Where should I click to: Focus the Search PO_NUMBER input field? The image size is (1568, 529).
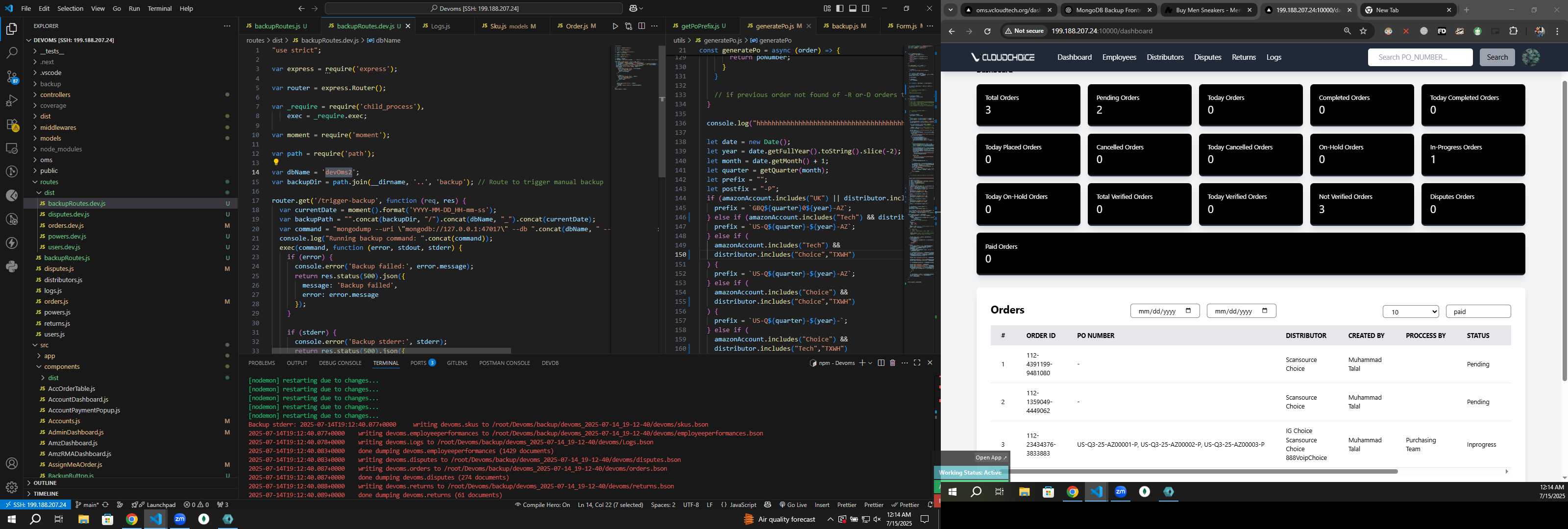(x=1420, y=57)
